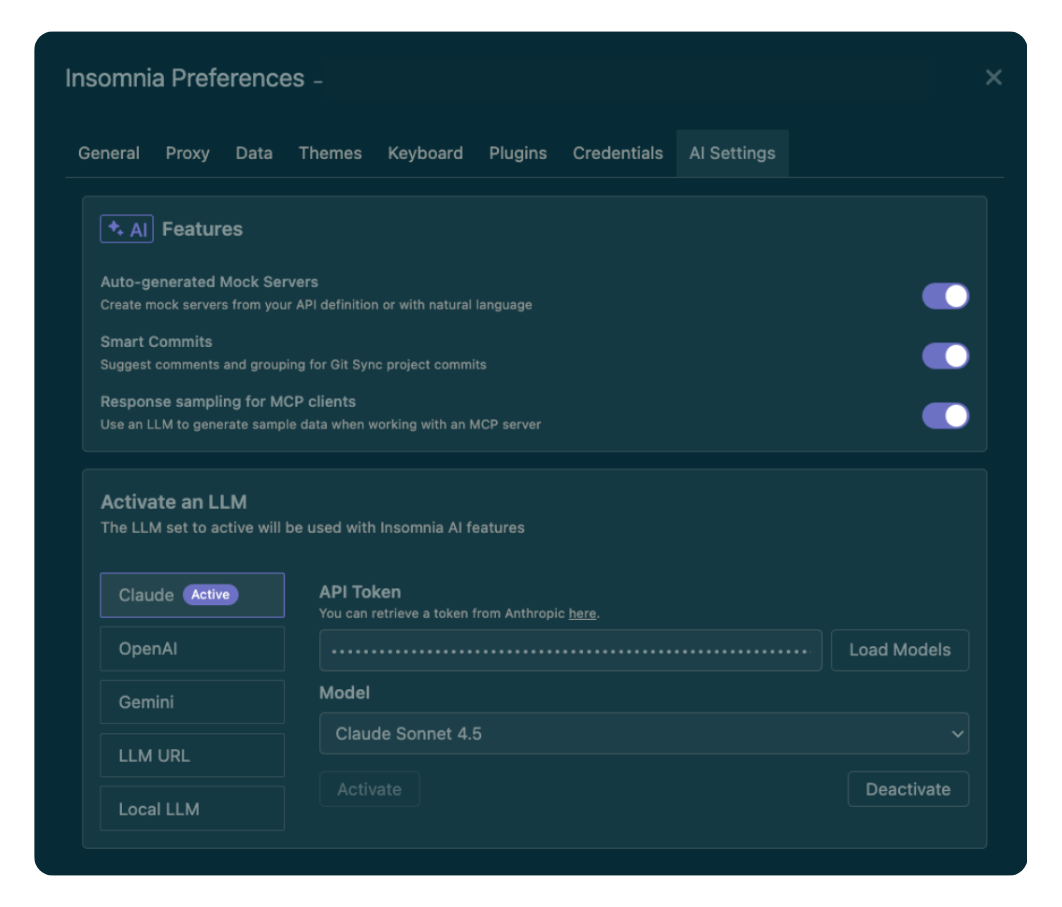
Task: Close the Insomnia Preferences dialog
Action: pos(993,78)
